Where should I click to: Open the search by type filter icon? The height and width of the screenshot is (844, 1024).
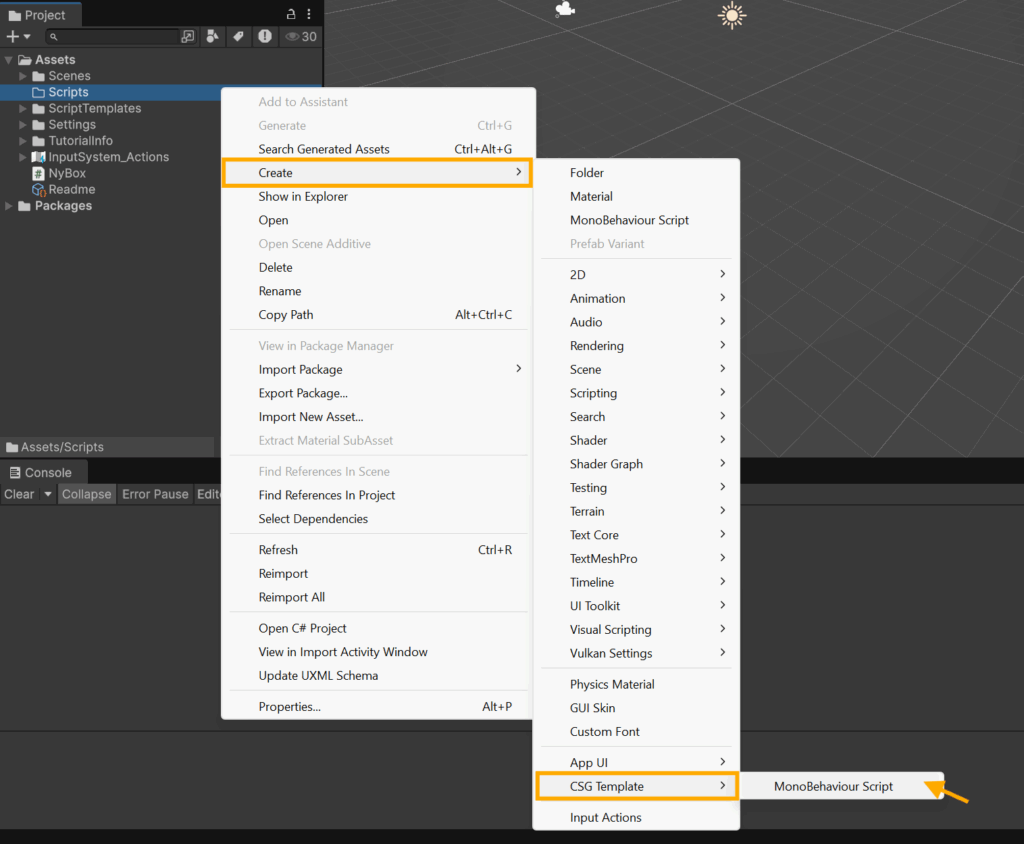click(212, 37)
